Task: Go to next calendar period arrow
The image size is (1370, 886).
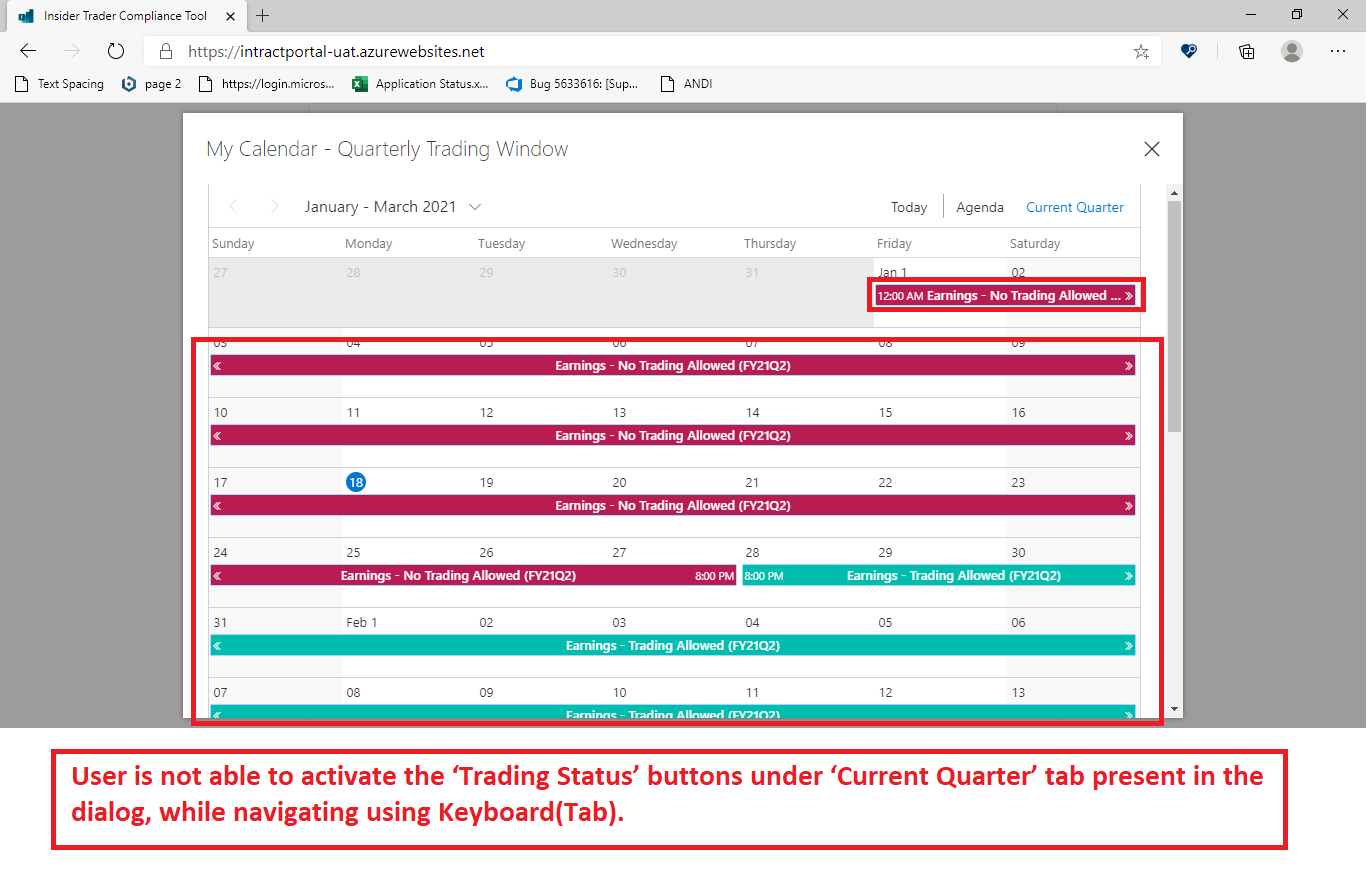Action: click(x=275, y=207)
